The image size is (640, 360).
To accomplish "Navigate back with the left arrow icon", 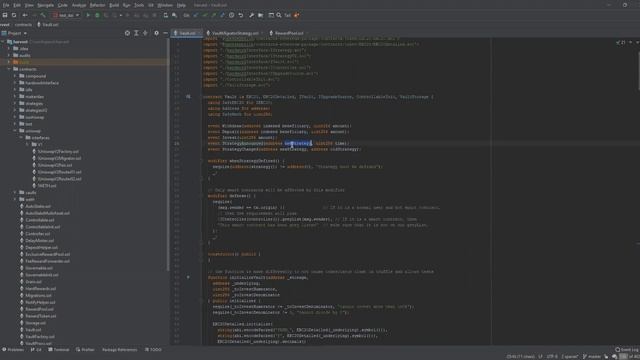I will click(25, 15).
